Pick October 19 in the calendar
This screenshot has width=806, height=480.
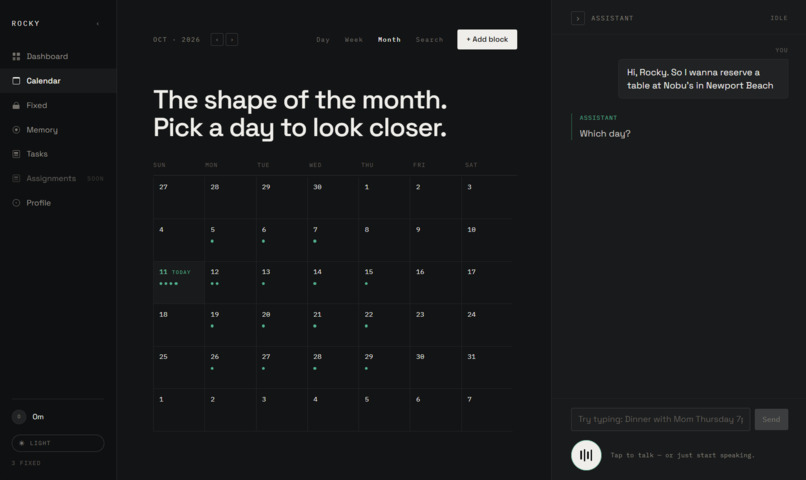coord(230,324)
